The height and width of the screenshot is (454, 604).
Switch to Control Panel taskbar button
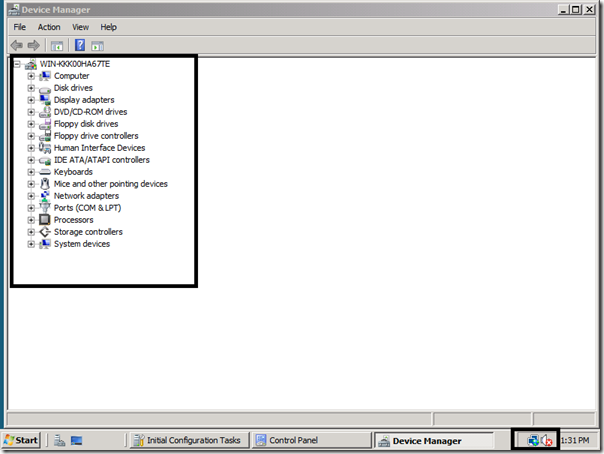tap(311, 440)
